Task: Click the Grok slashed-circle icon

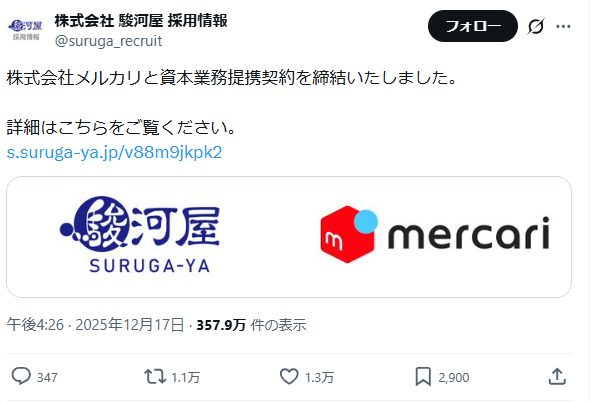Action: coord(536,26)
